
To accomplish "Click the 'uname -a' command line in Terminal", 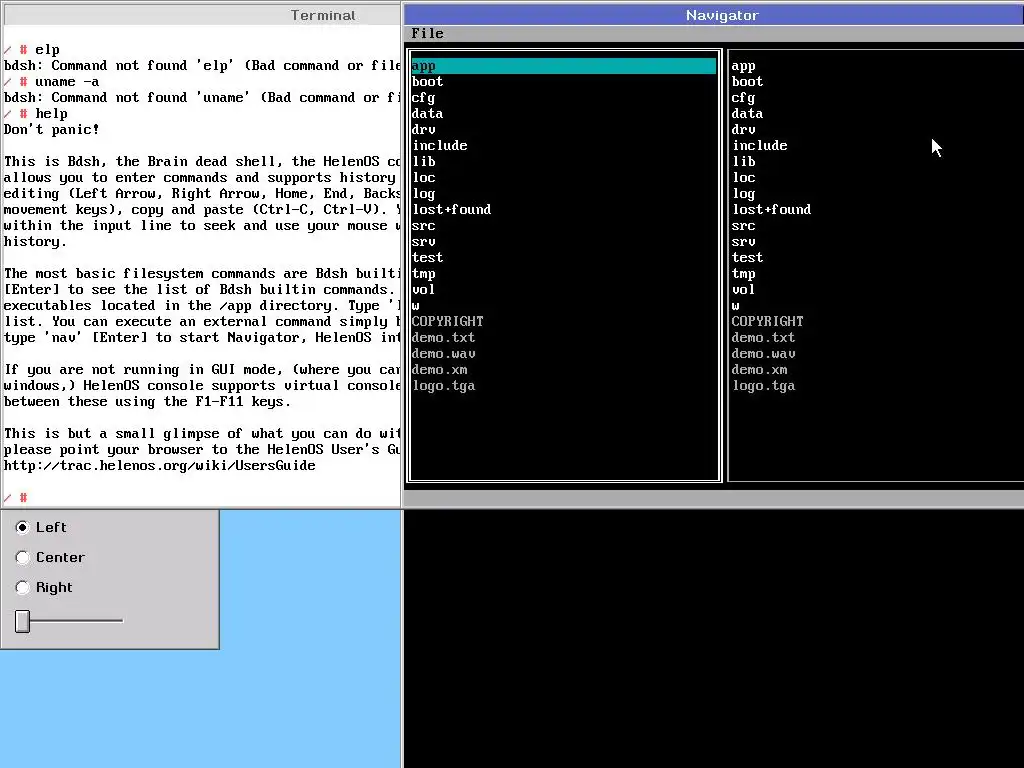I will [52, 82].
